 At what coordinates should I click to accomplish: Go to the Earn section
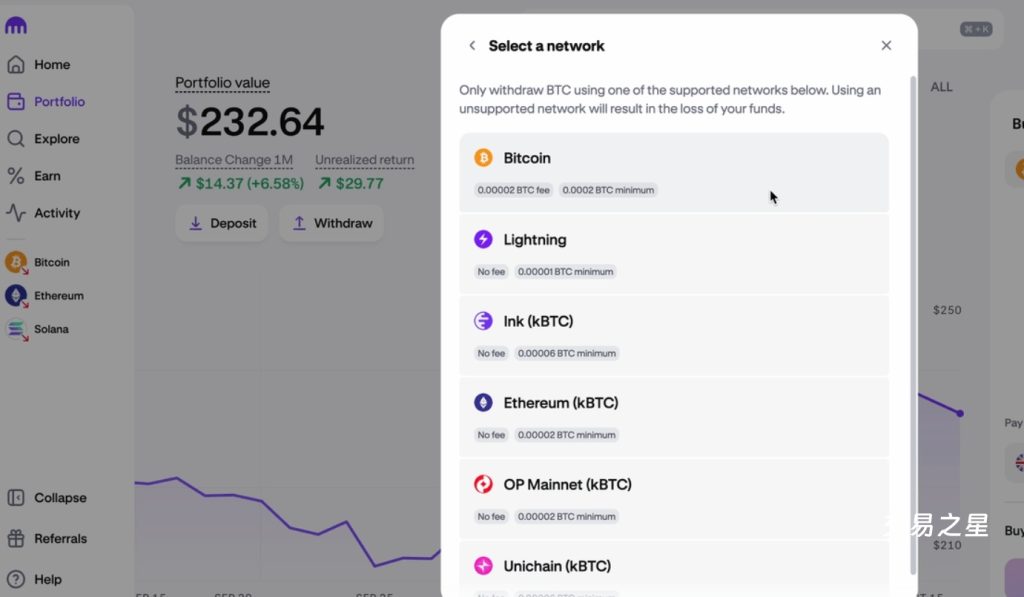(47, 176)
